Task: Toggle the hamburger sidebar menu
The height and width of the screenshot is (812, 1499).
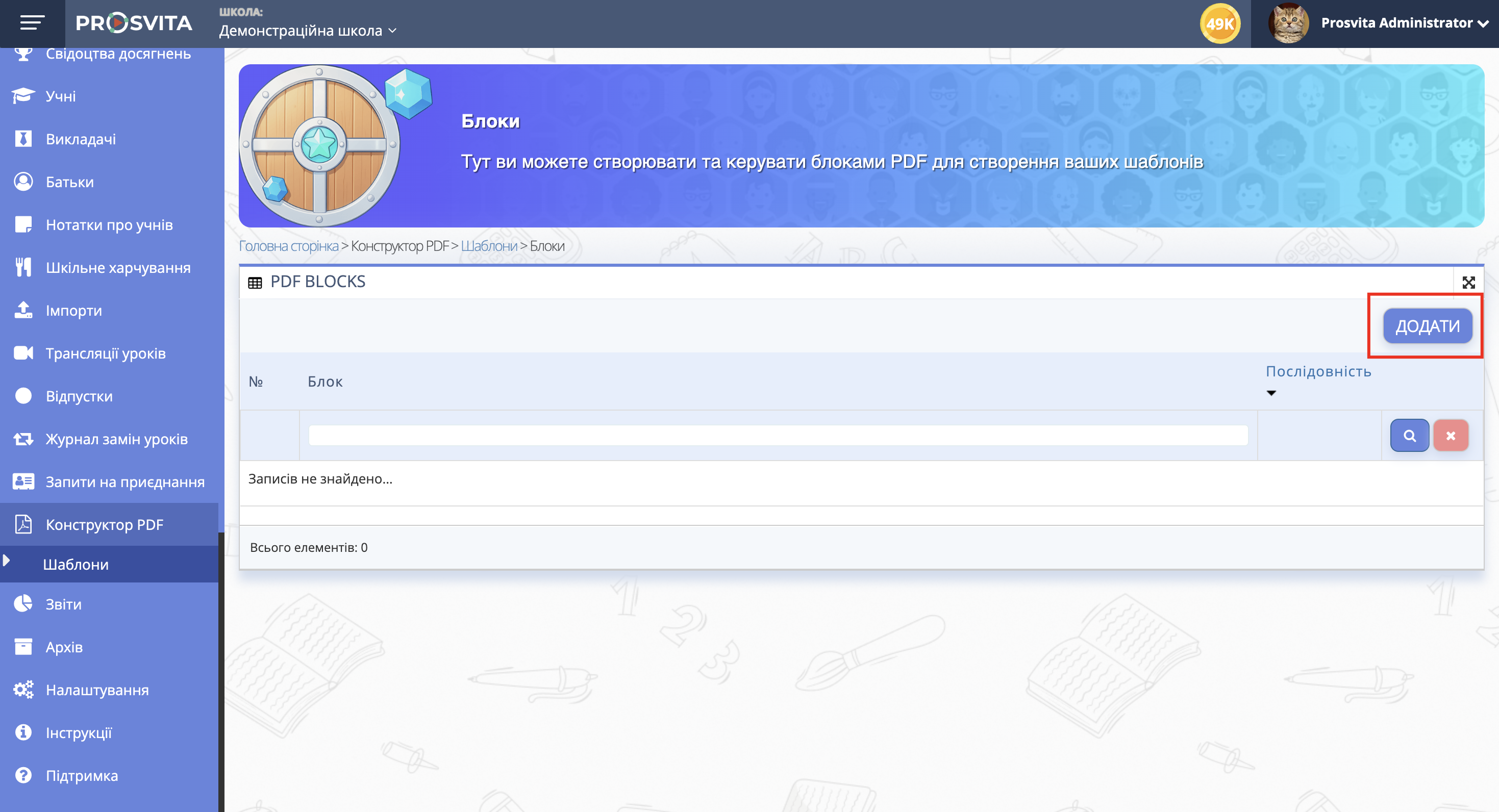Action: [32, 23]
